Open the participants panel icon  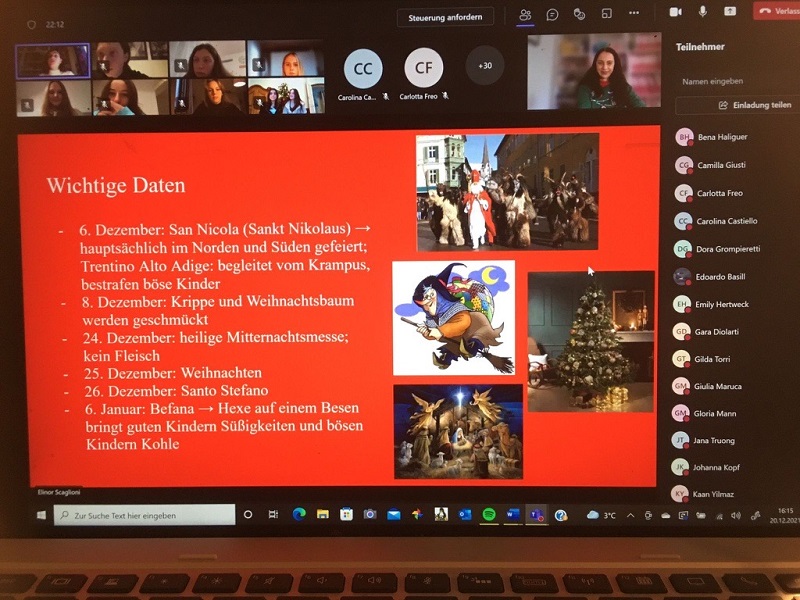pyautogui.click(x=525, y=14)
